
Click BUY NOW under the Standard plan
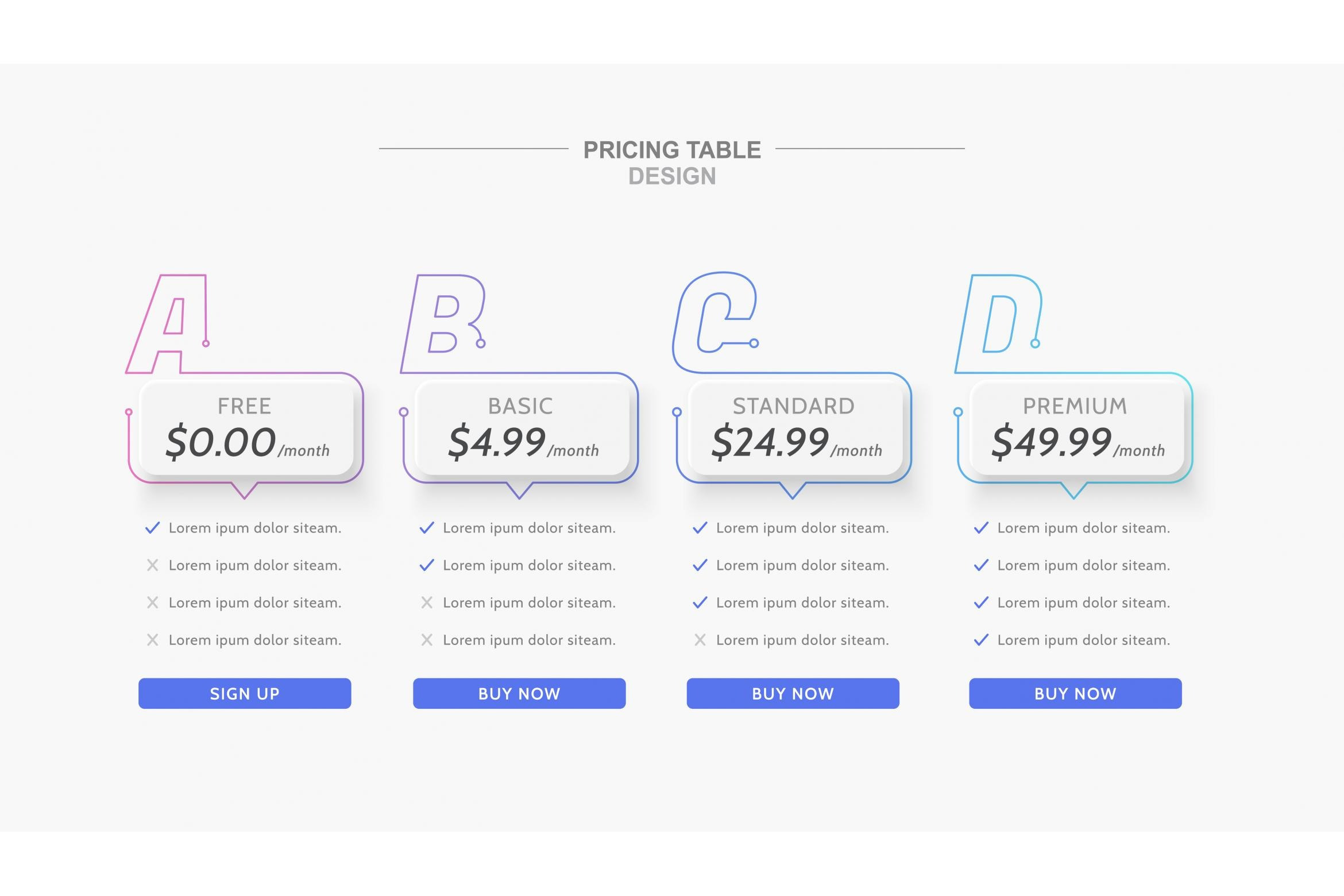[x=793, y=693]
